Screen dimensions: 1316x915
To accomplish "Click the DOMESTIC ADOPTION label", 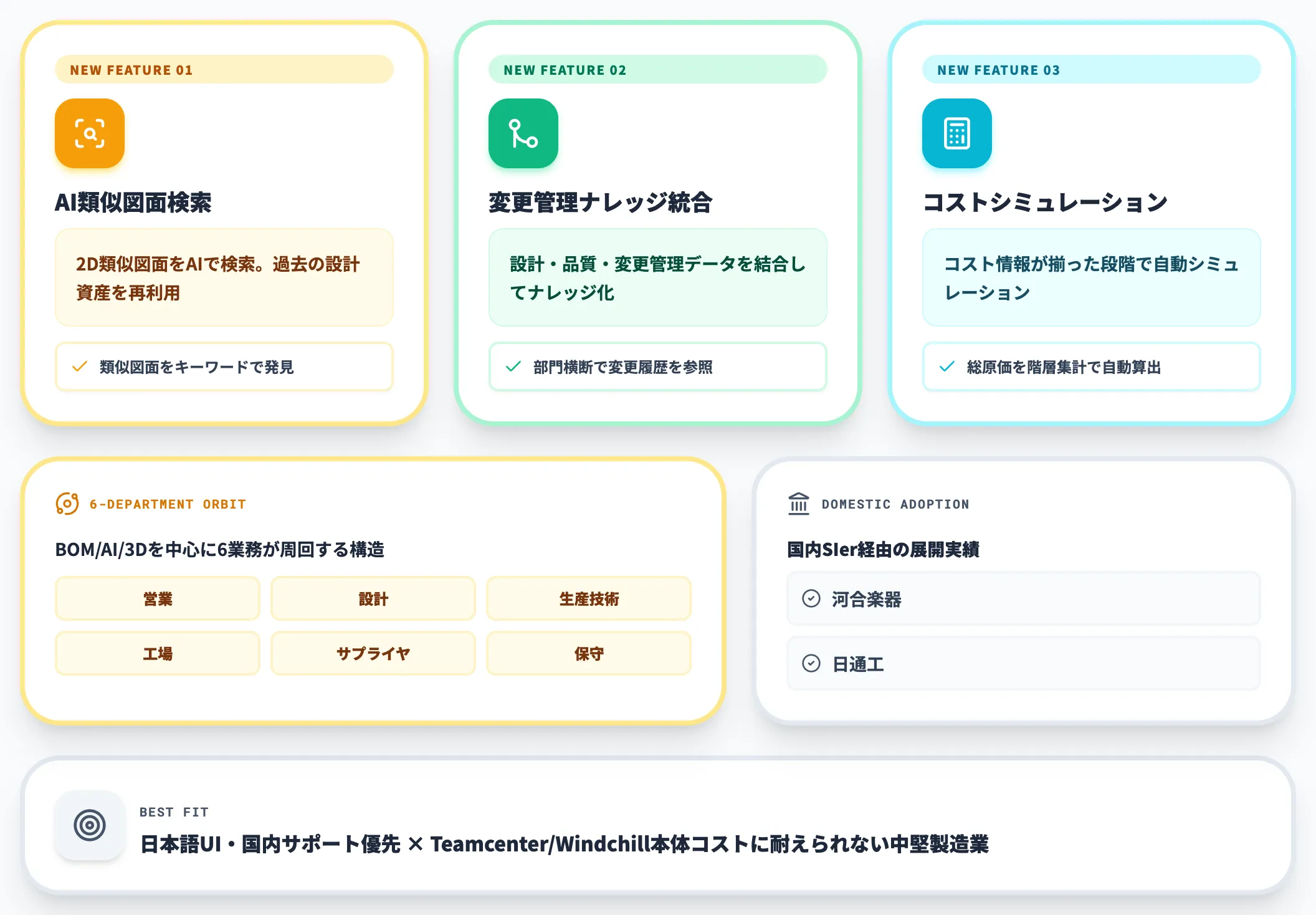I will pyautogui.click(x=895, y=504).
